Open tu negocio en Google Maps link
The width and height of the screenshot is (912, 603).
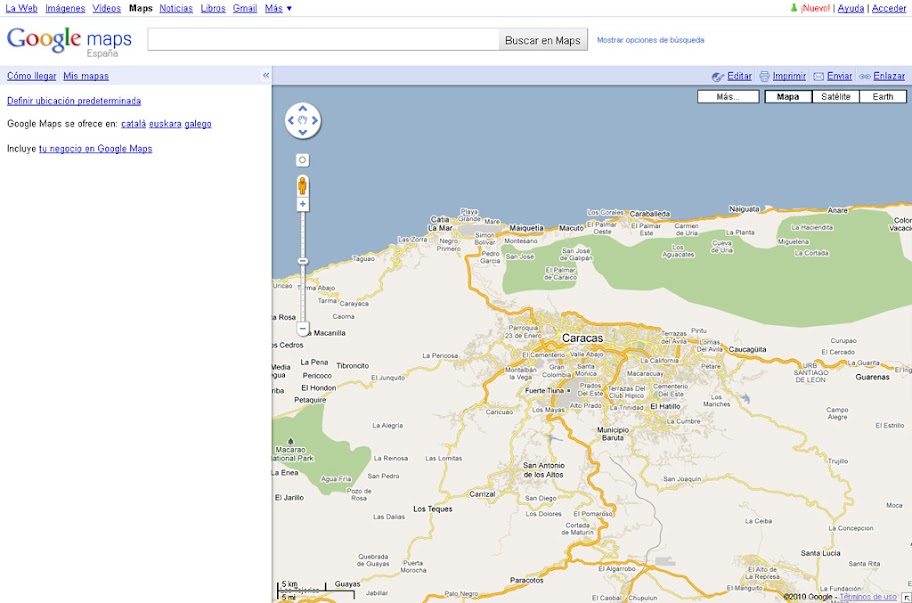pos(95,149)
